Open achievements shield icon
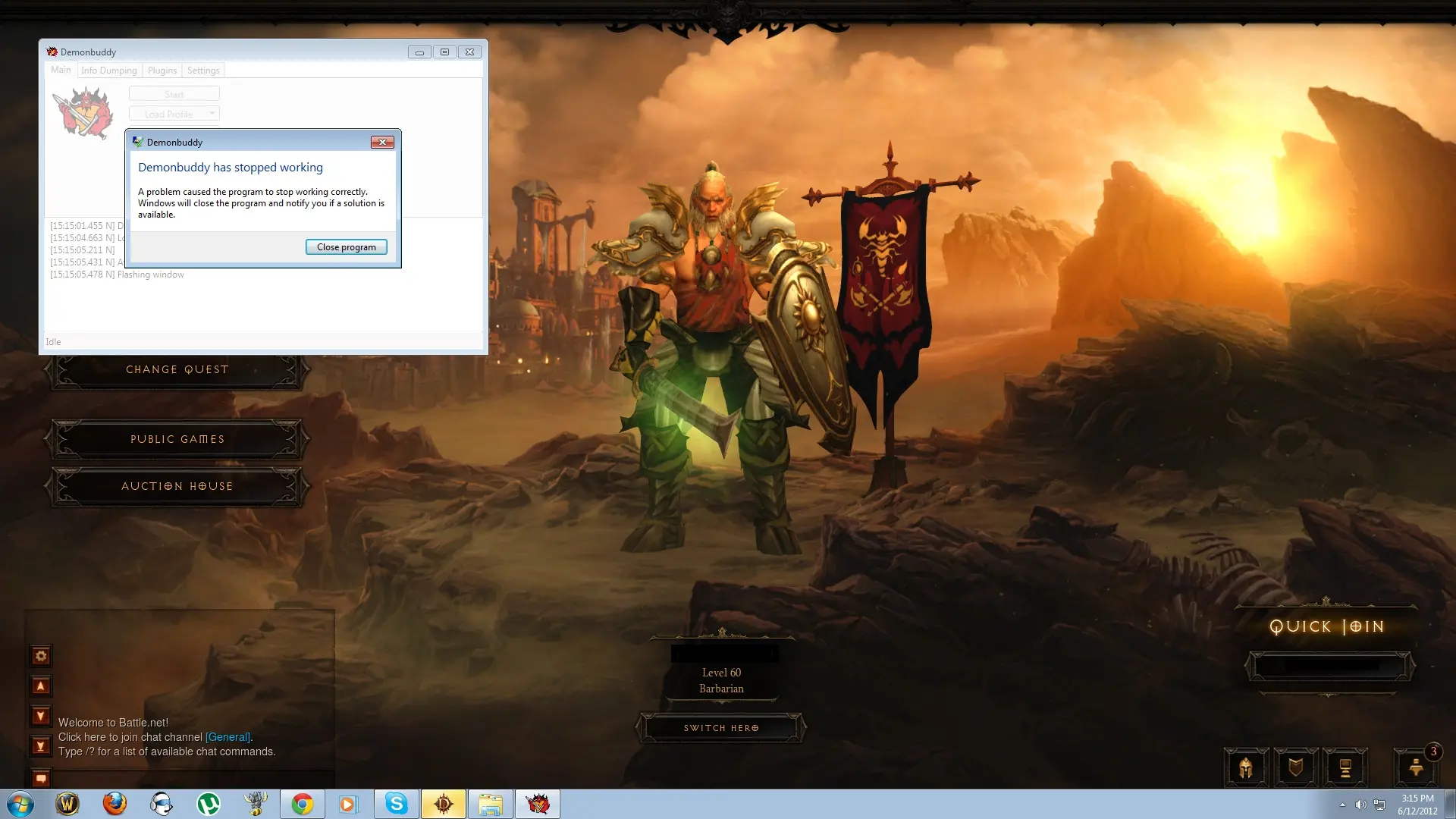Viewport: 1456px width, 819px height. coord(1296,768)
